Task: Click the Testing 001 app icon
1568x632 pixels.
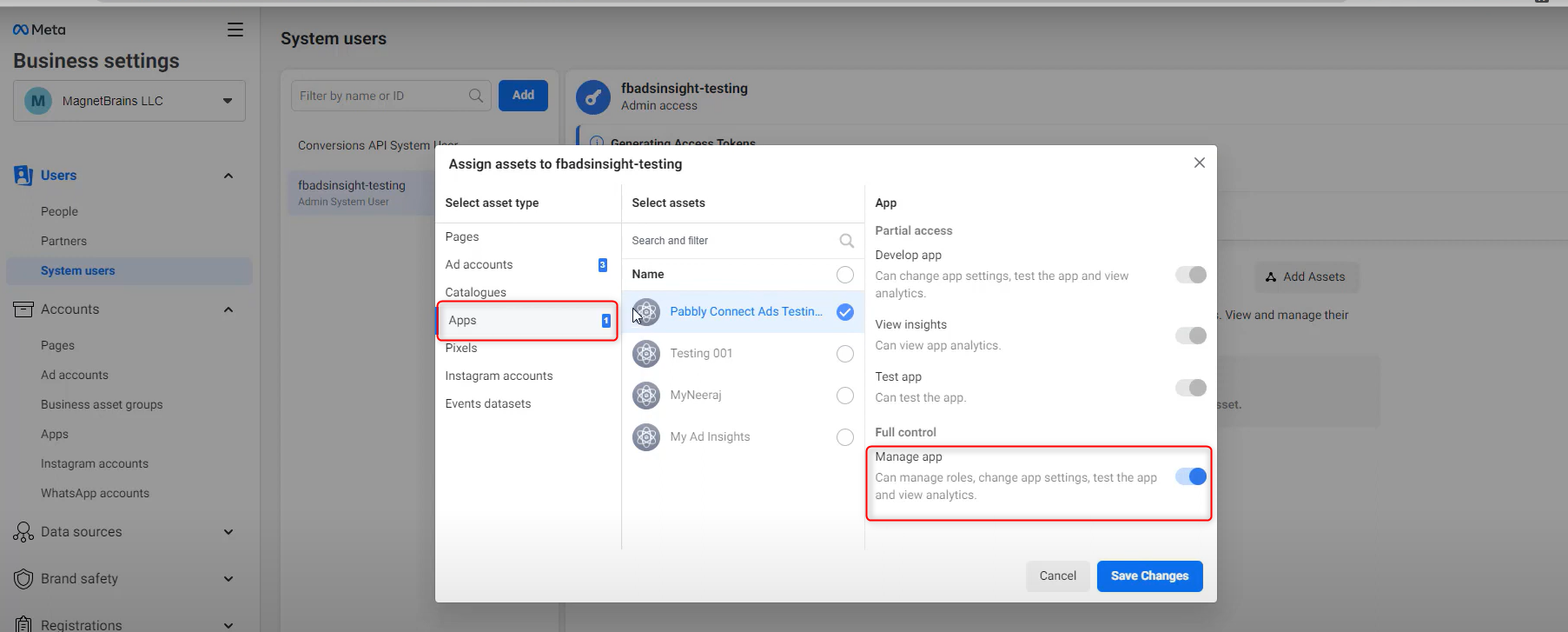Action: (646, 353)
